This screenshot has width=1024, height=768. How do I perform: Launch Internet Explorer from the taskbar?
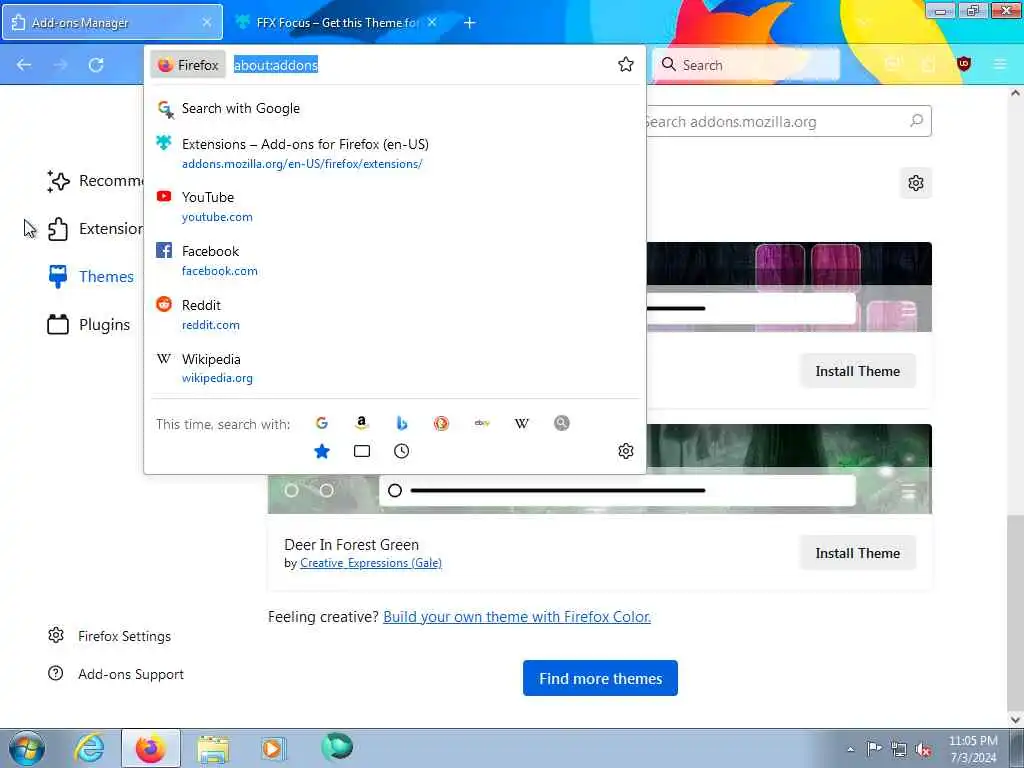(89, 748)
